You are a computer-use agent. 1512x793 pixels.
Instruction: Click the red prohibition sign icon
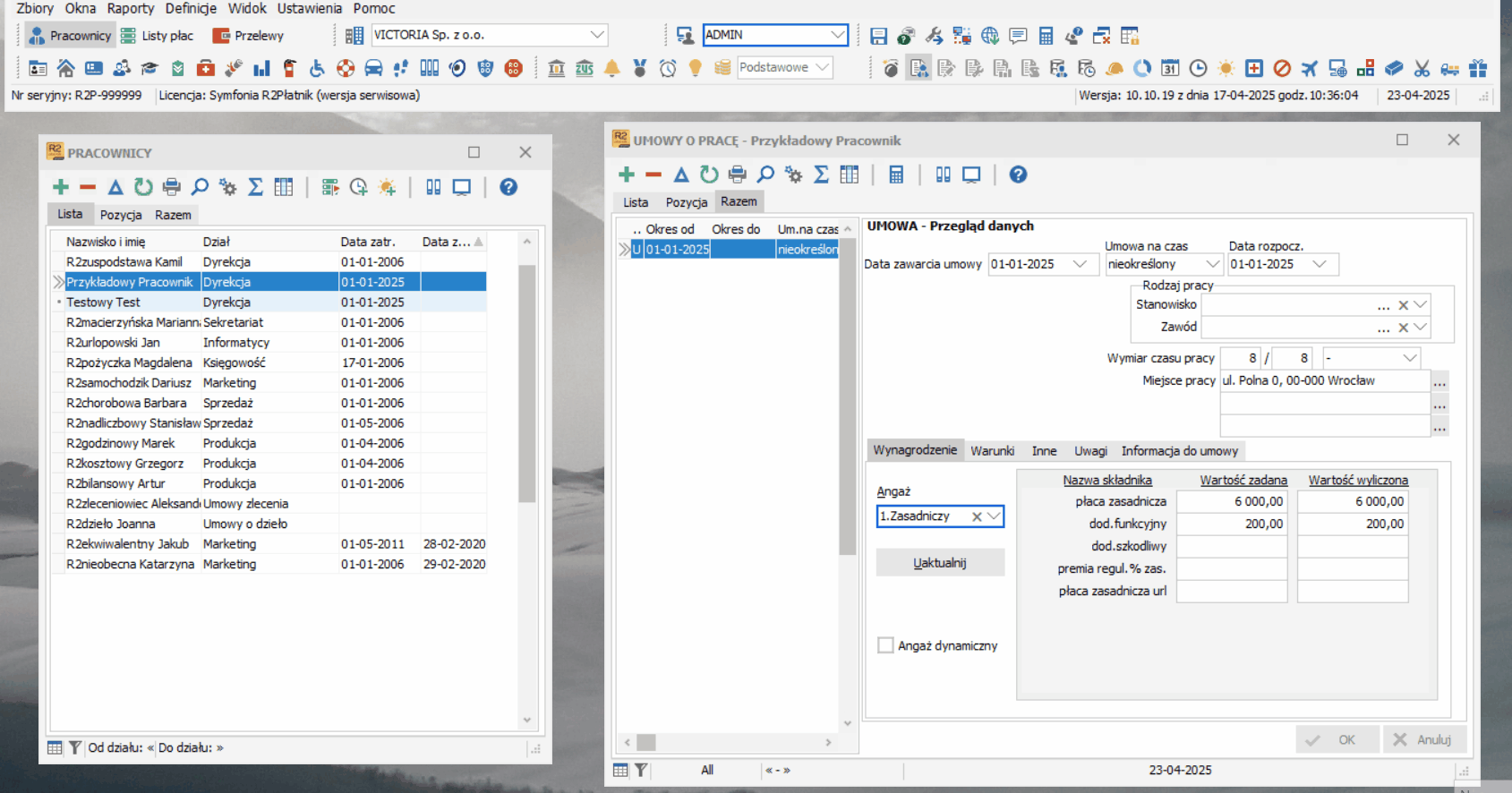[x=1282, y=68]
